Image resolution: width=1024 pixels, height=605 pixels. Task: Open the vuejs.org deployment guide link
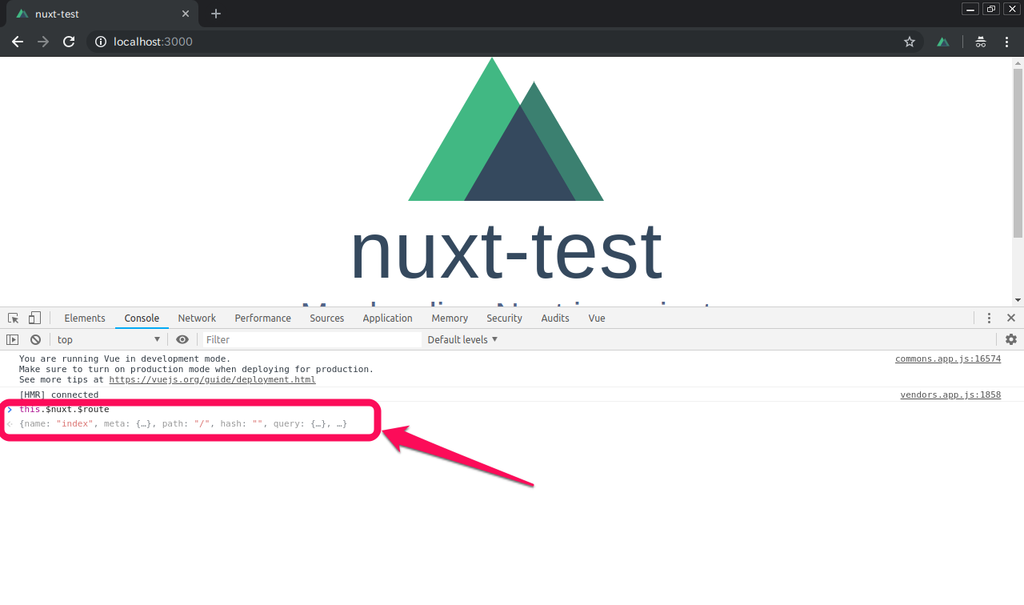(x=212, y=380)
